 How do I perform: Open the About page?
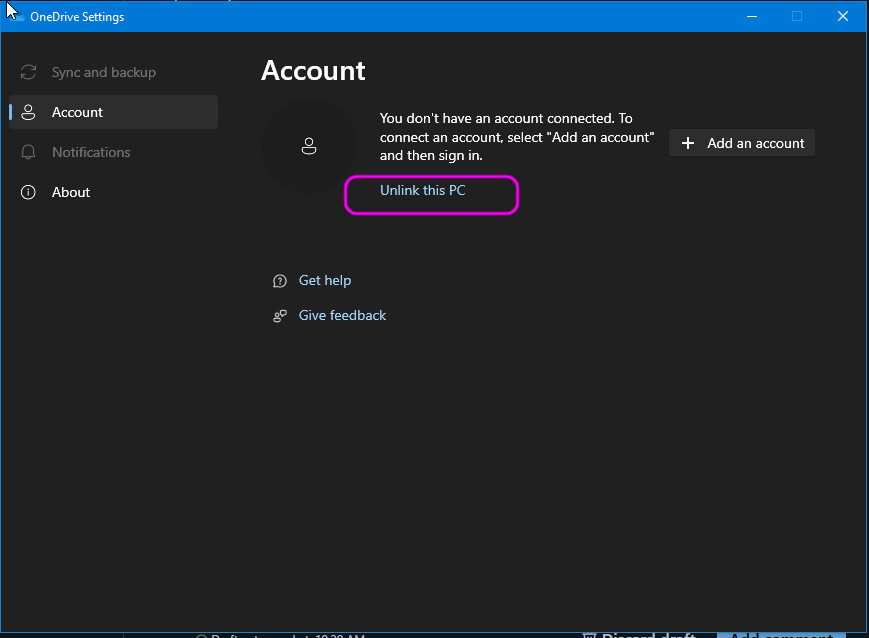pyautogui.click(x=113, y=192)
